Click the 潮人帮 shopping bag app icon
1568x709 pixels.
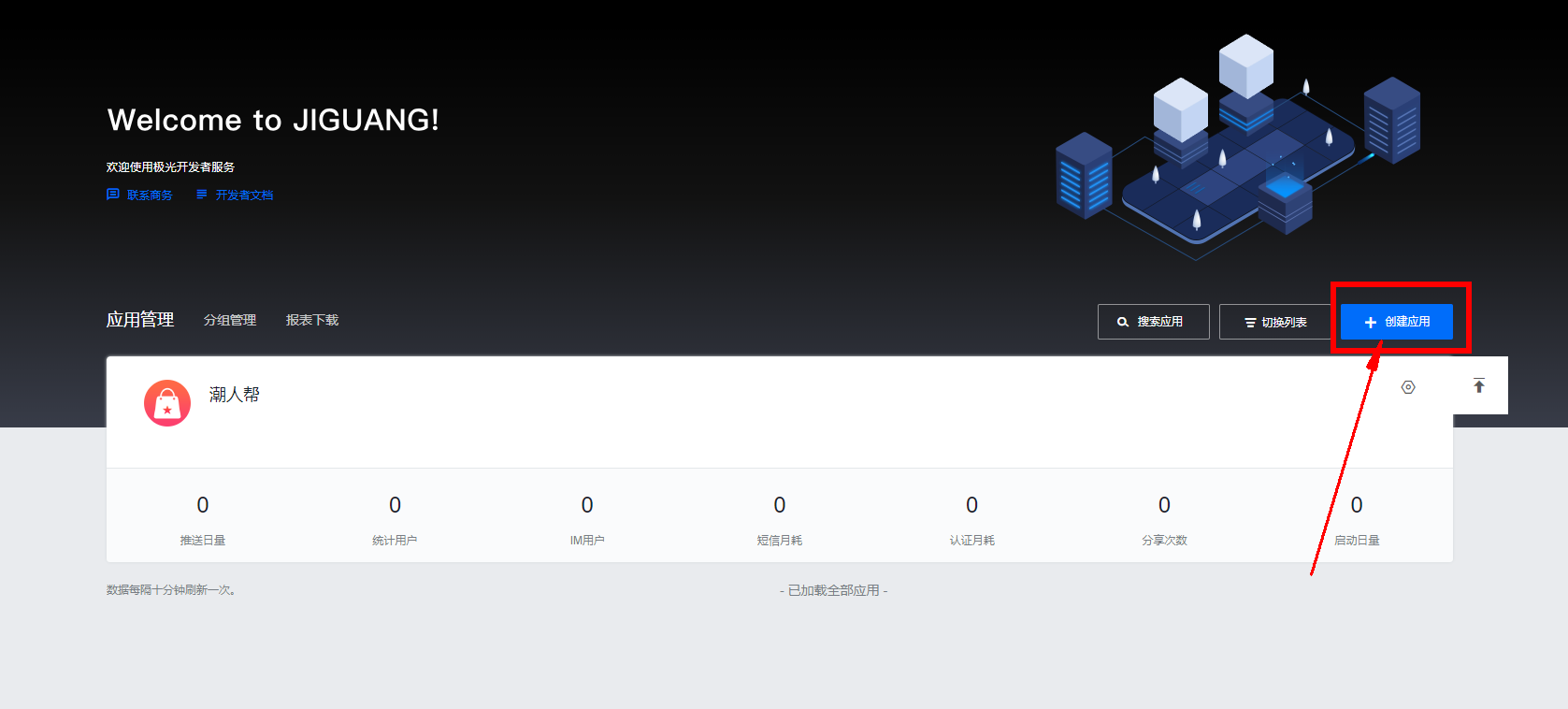point(167,403)
